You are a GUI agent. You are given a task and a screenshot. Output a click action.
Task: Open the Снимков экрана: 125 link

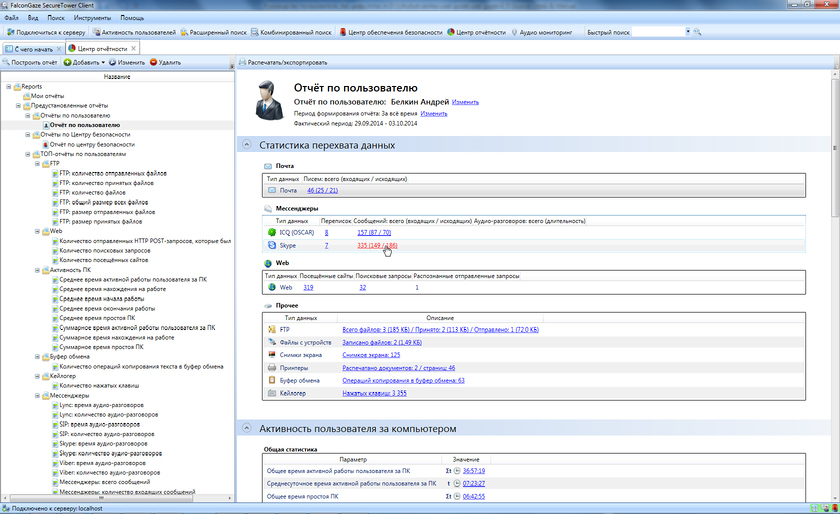(x=371, y=354)
